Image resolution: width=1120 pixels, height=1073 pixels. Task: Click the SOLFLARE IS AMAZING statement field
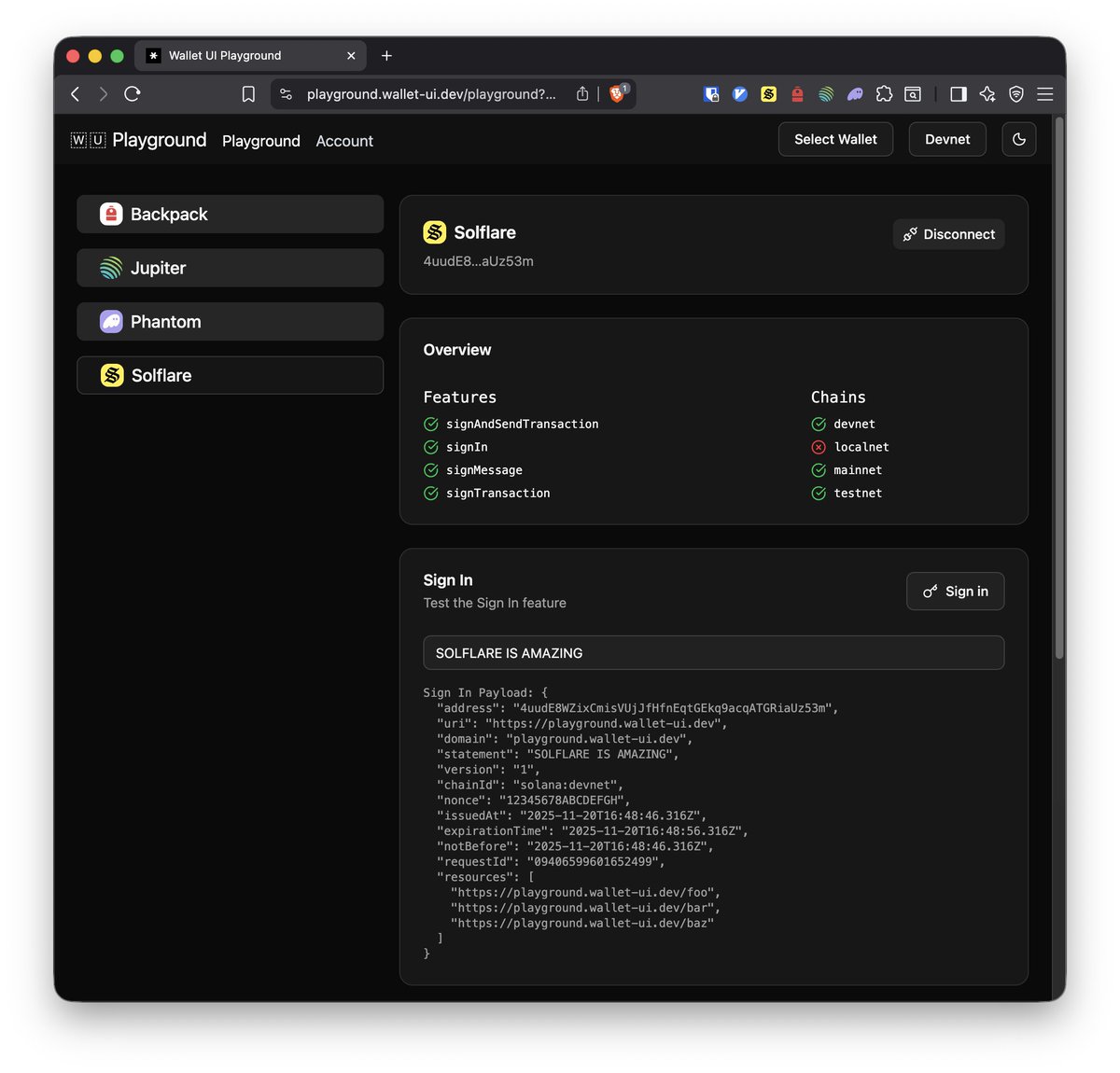(714, 653)
